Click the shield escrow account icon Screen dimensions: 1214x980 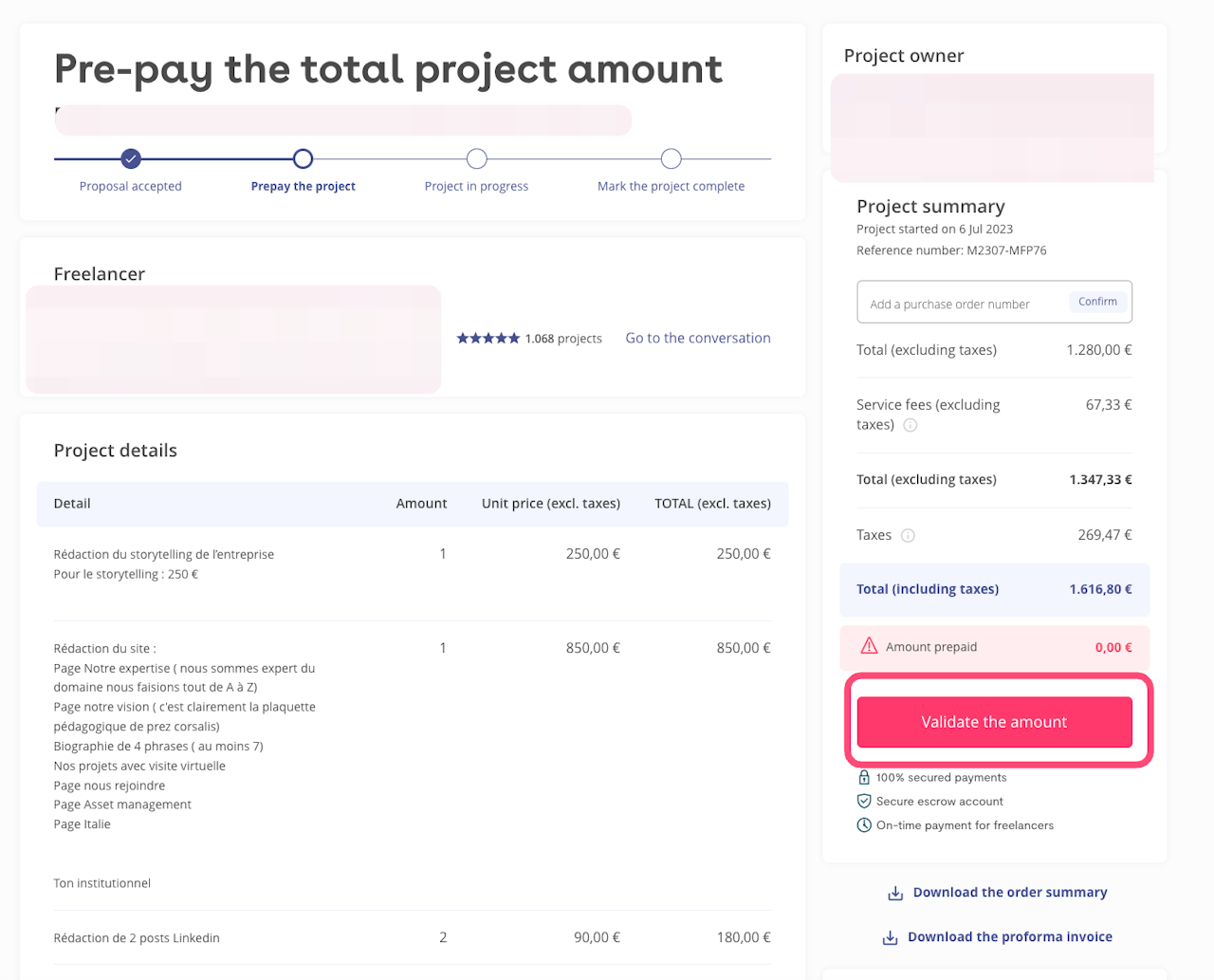(864, 801)
